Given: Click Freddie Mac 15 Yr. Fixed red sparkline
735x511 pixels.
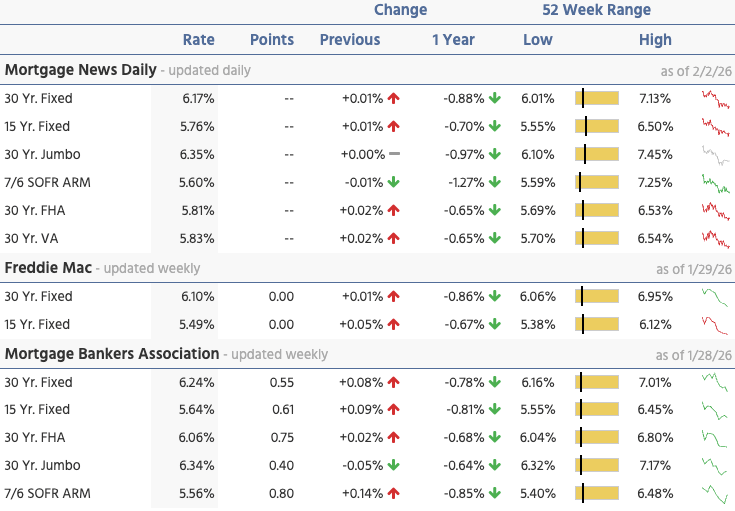Looking at the screenshot, I should click(x=715, y=325).
